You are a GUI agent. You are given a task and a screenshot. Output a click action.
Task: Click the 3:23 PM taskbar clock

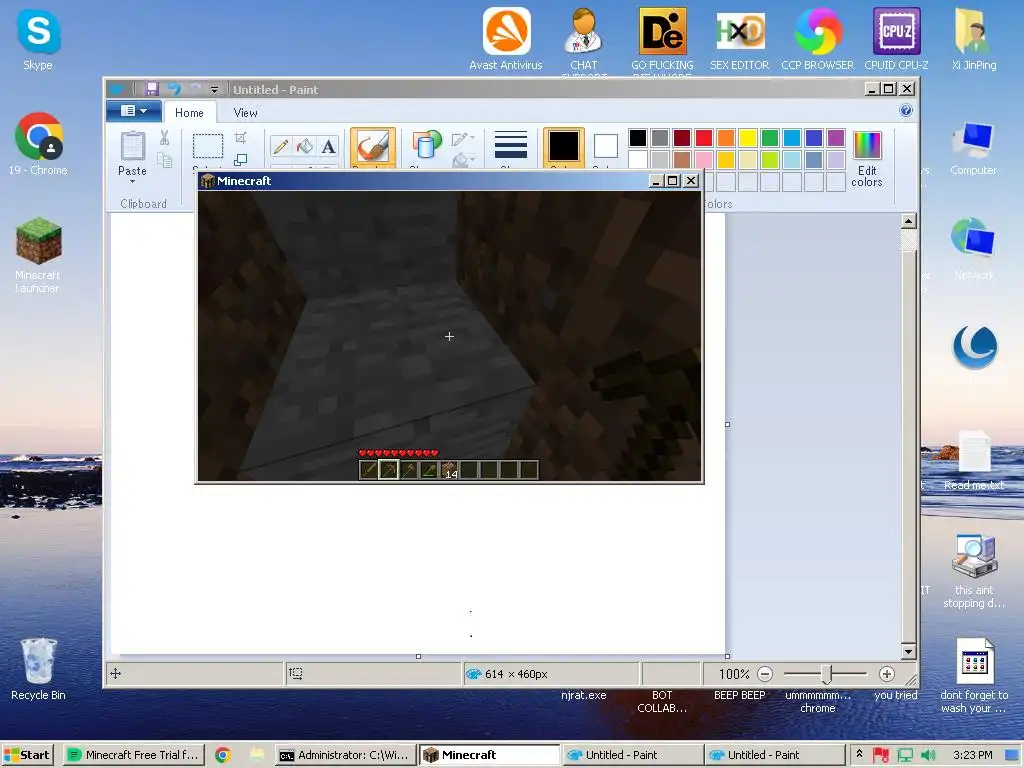(973, 755)
